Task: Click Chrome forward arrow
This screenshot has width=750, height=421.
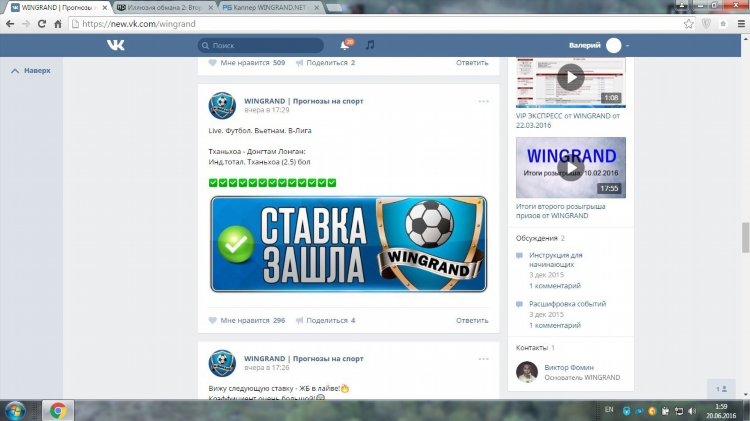Action: (x=26, y=24)
